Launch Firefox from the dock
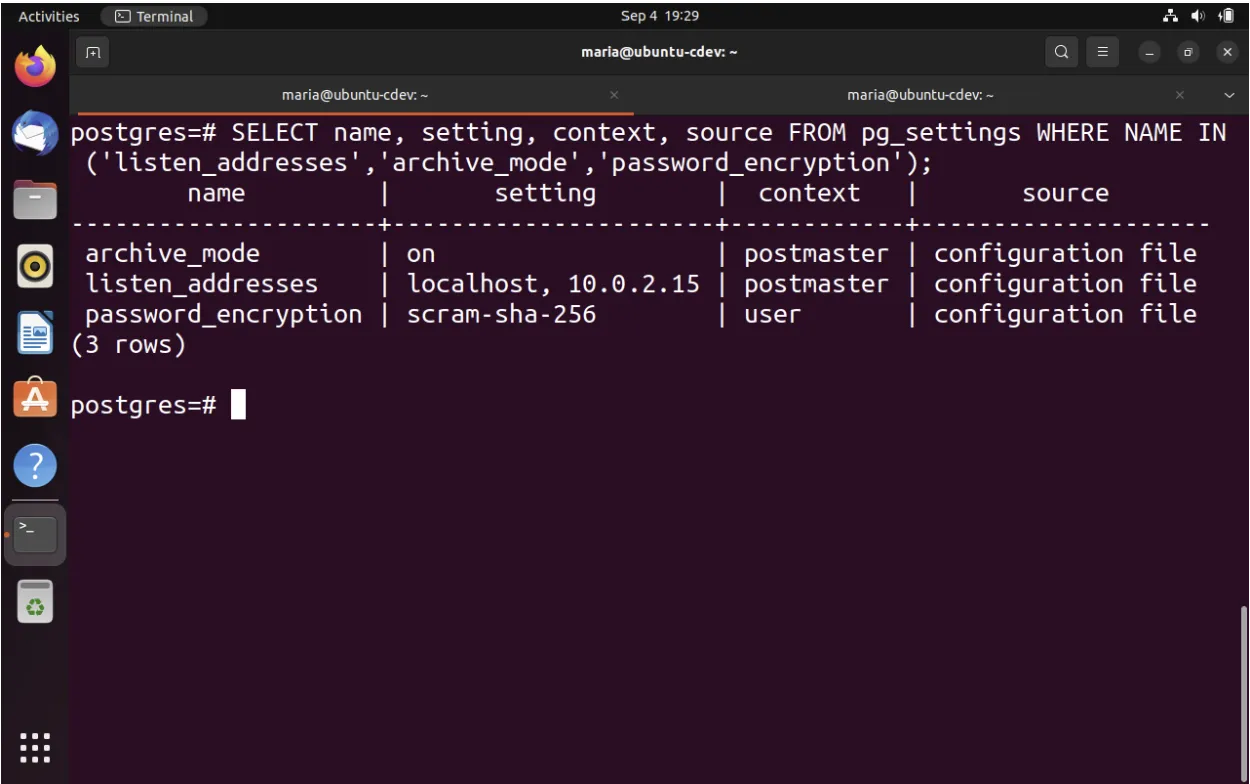The width and height of the screenshot is (1250, 784). (35, 68)
